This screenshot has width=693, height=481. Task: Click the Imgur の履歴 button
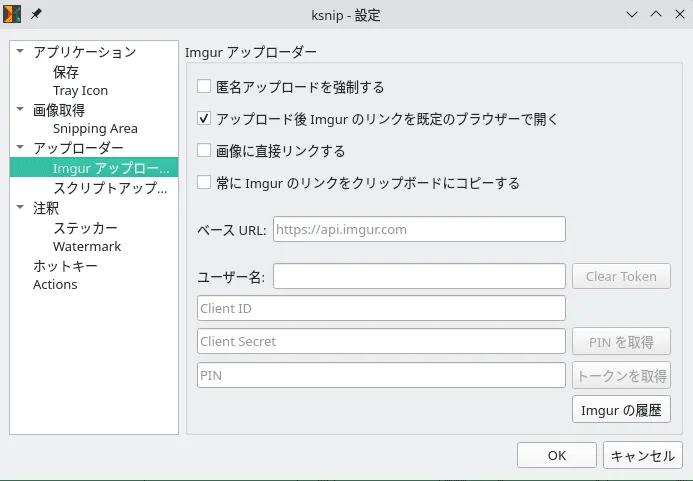(619, 409)
